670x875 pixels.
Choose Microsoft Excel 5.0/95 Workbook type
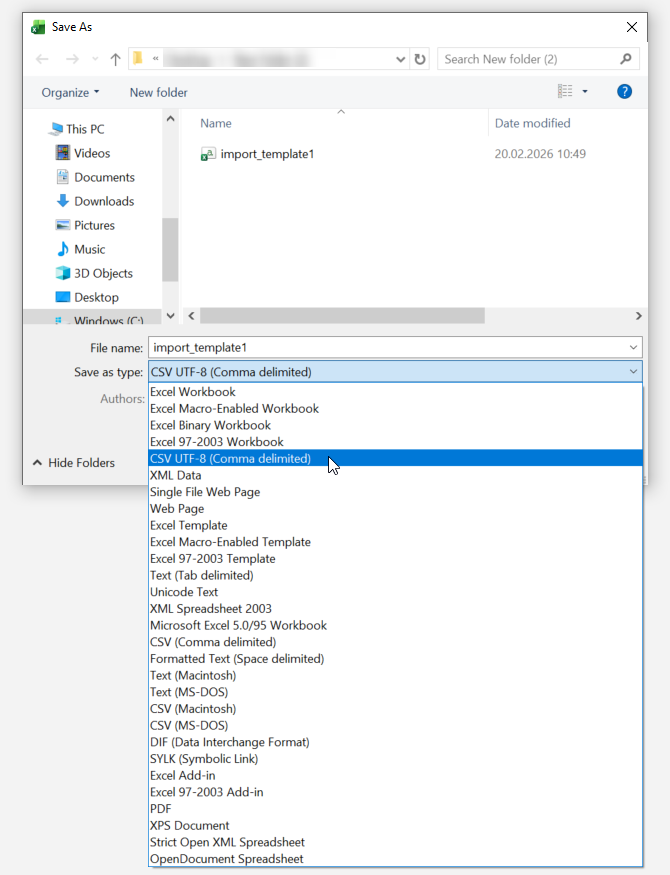click(396, 625)
